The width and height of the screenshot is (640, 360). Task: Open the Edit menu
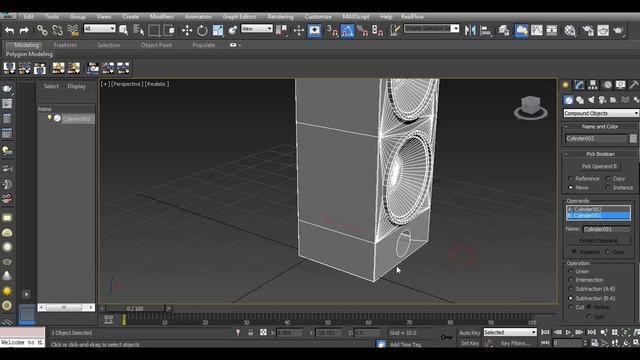coord(29,17)
